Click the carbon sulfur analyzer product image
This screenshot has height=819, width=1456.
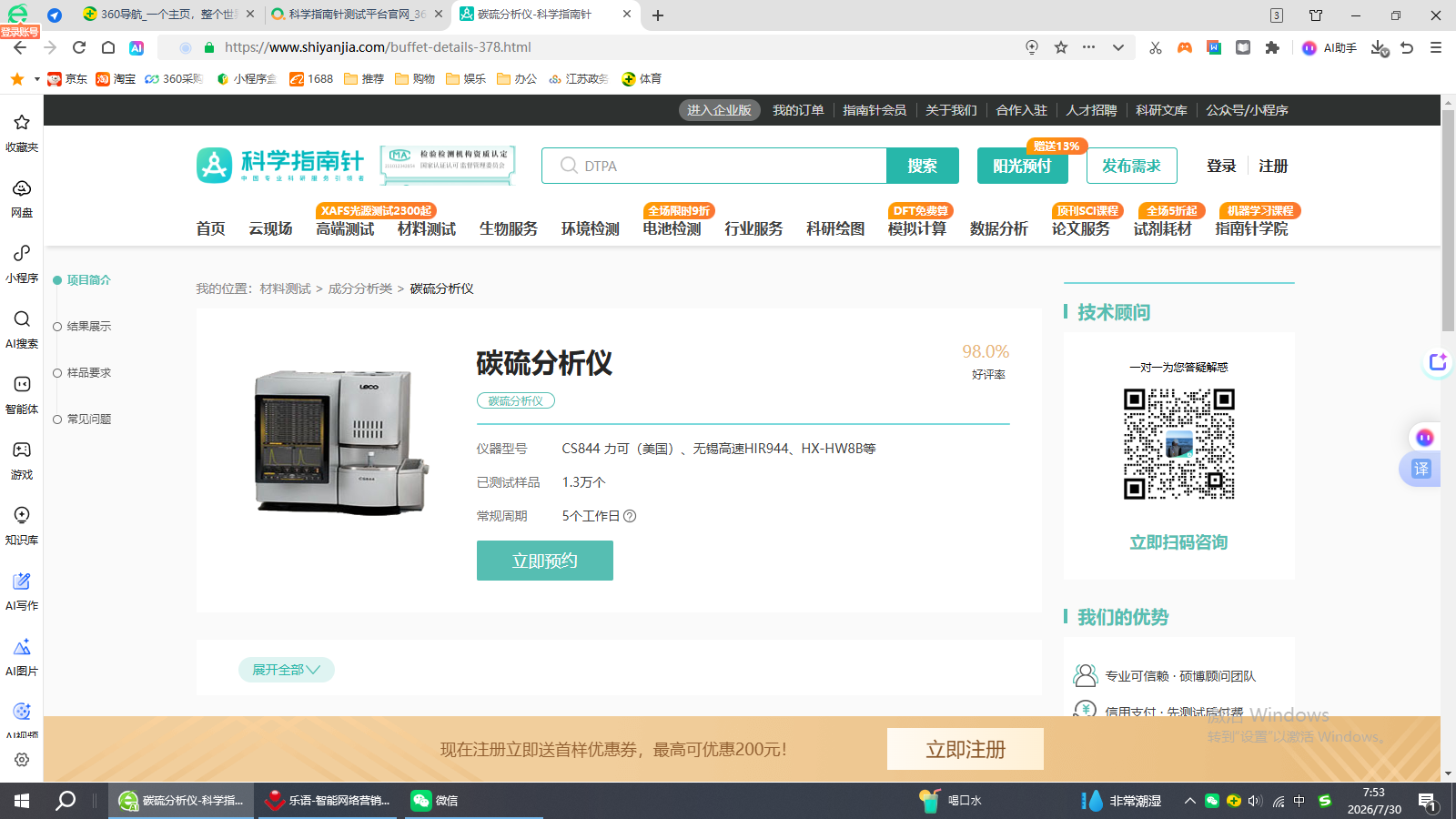tap(341, 441)
